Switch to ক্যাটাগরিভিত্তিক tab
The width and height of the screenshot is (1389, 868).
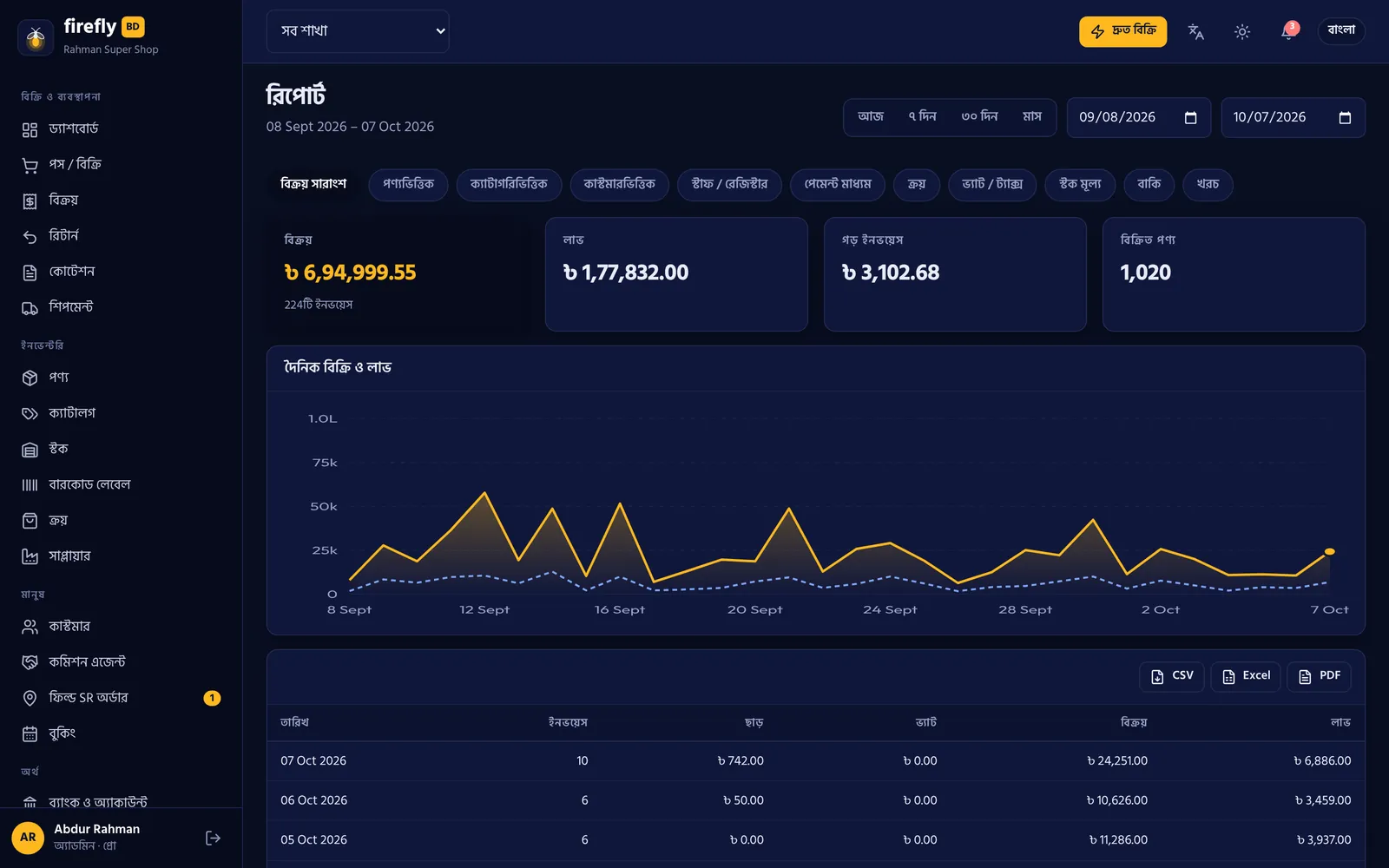click(509, 184)
